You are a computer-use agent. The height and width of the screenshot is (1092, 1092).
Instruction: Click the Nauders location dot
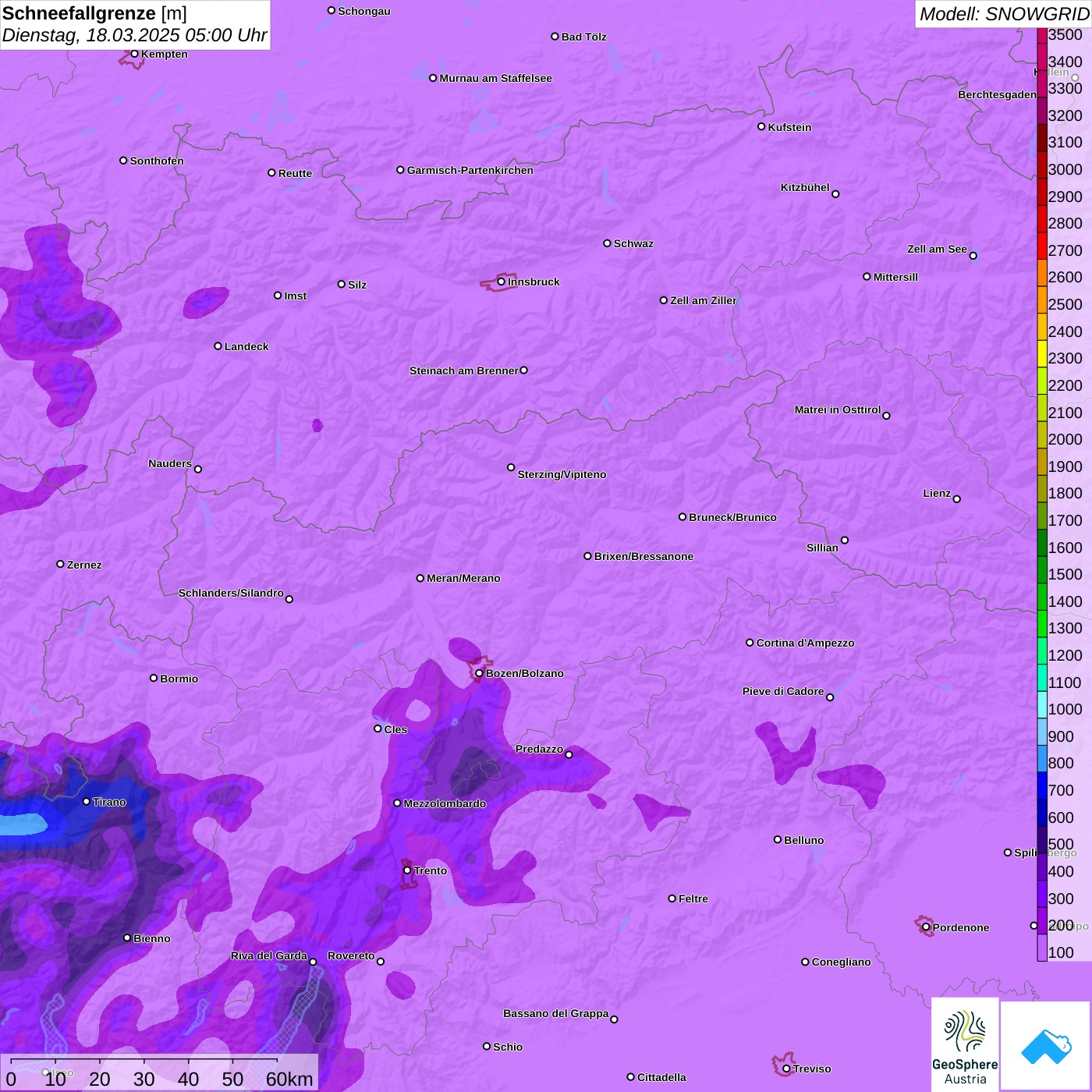tap(198, 469)
